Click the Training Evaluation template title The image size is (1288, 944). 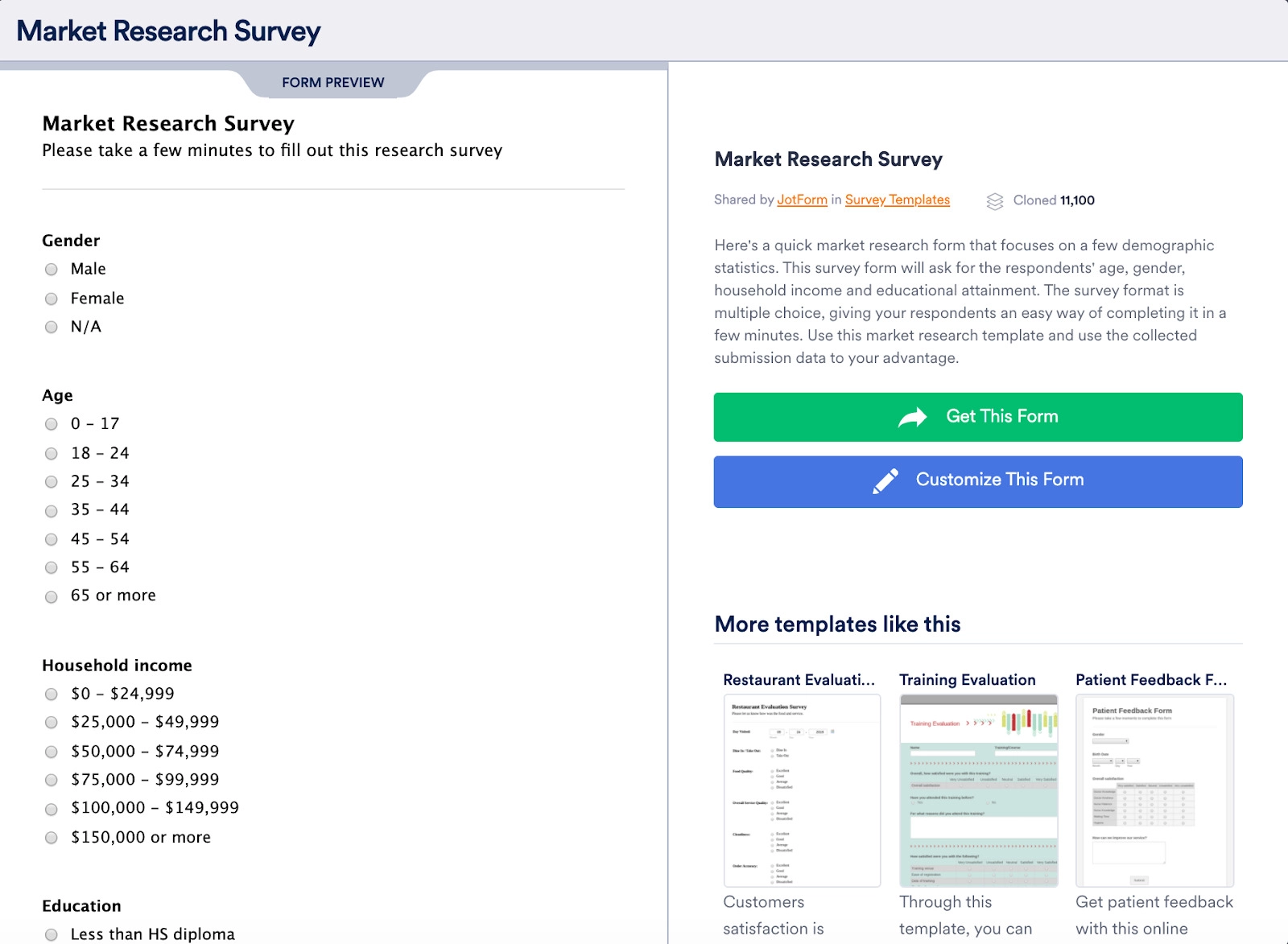(x=967, y=680)
